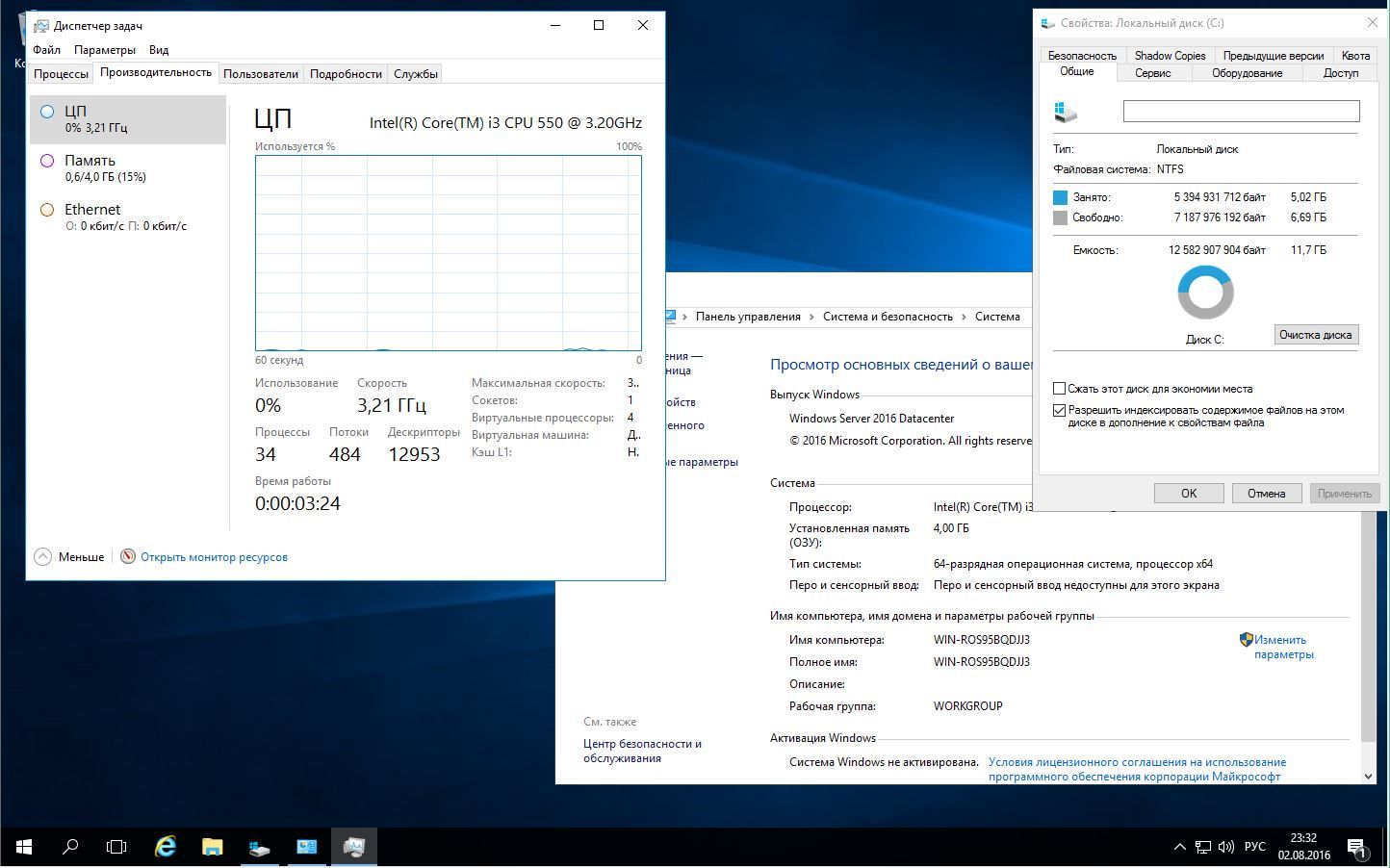Open the Доступ tab

click(1340, 73)
